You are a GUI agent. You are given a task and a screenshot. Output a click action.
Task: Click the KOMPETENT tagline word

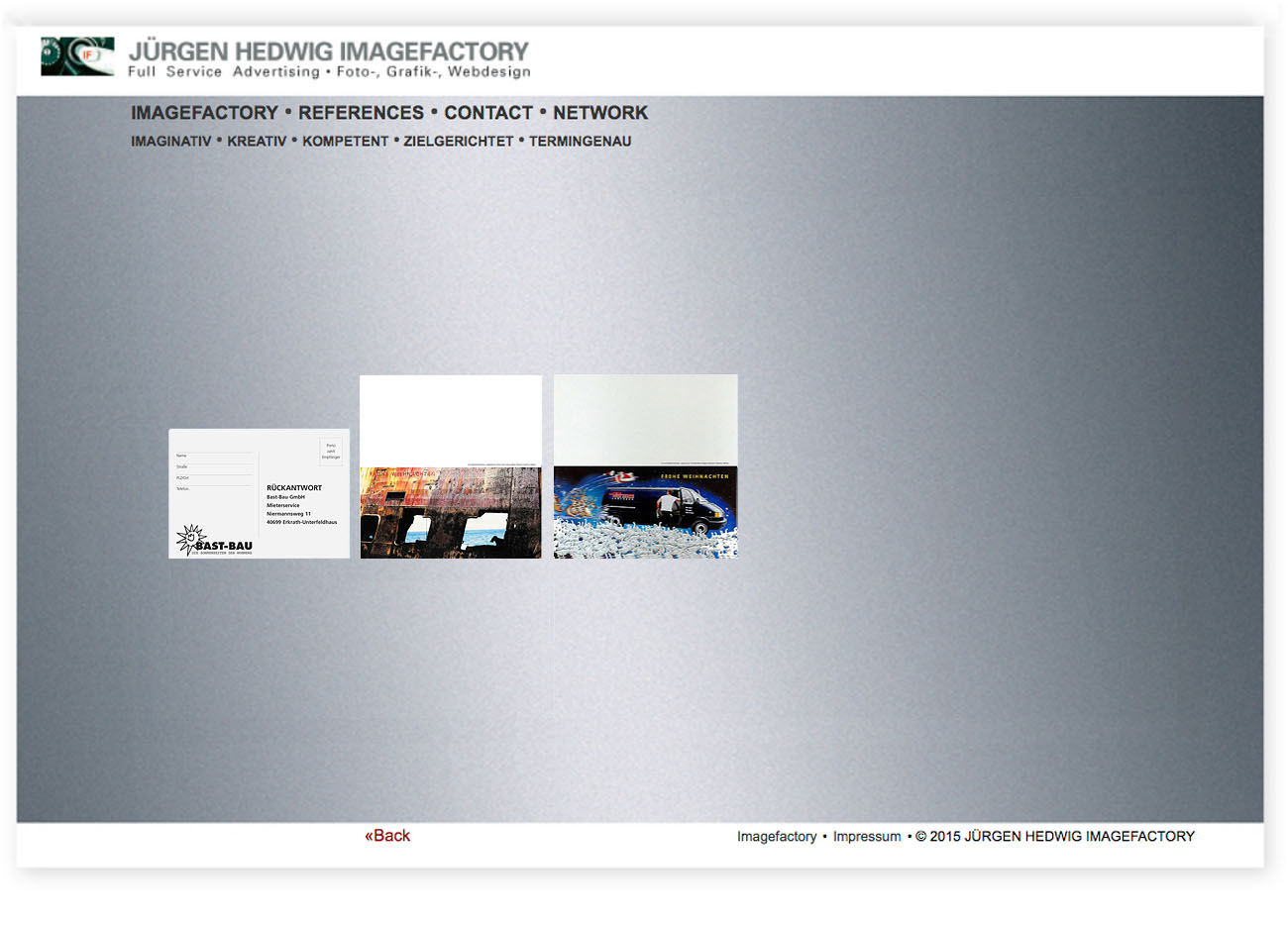pos(345,142)
